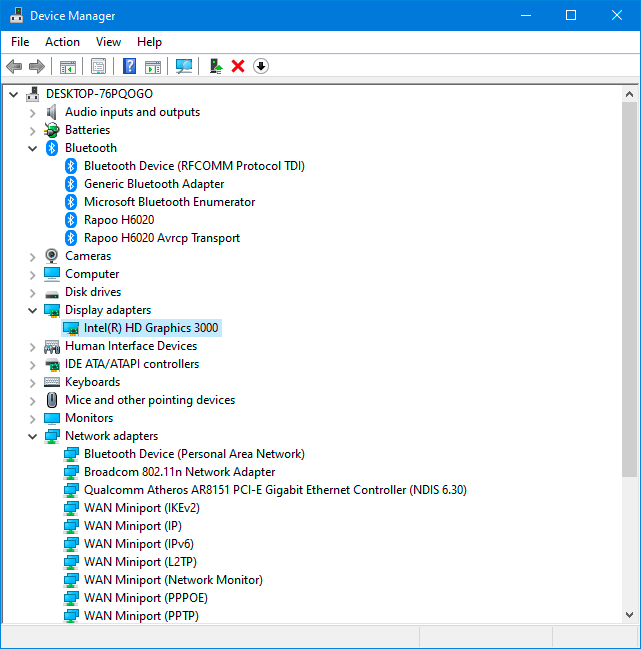Expand the Keyboards chevron

pos(32,383)
